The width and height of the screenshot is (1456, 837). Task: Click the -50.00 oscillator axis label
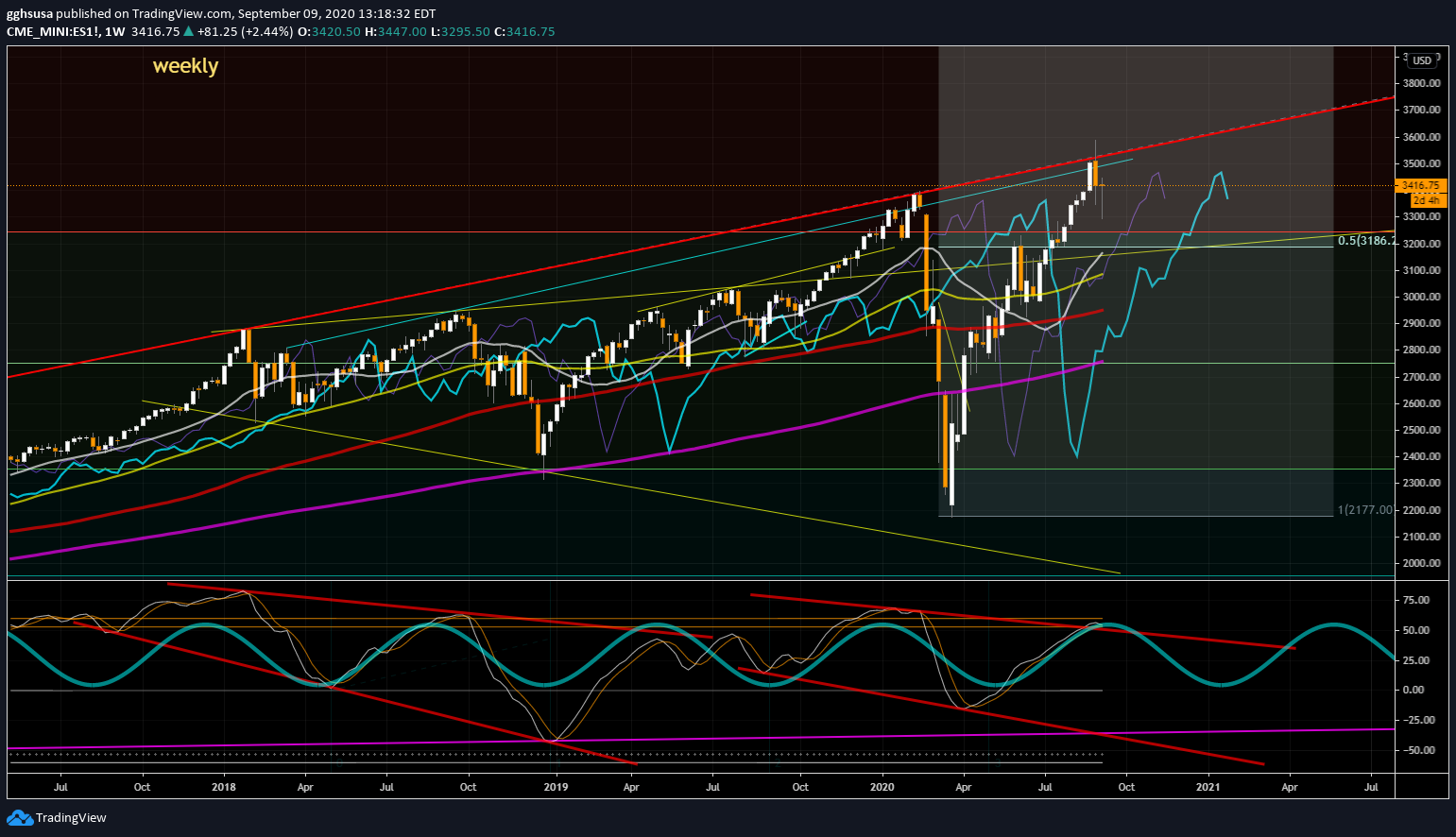pos(1418,750)
